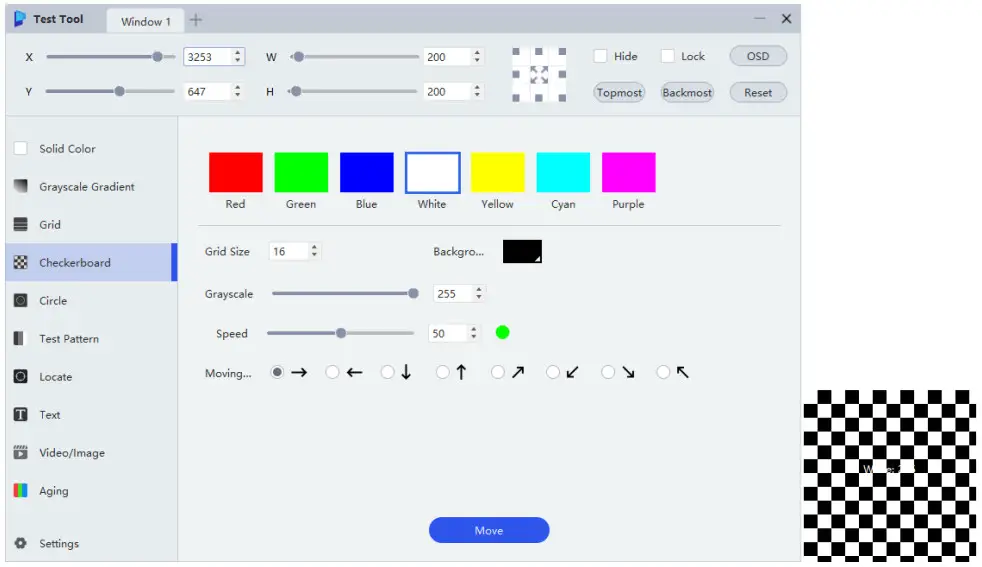Image resolution: width=982 pixels, height=567 pixels.
Task: Click the OSD button
Action: (758, 56)
